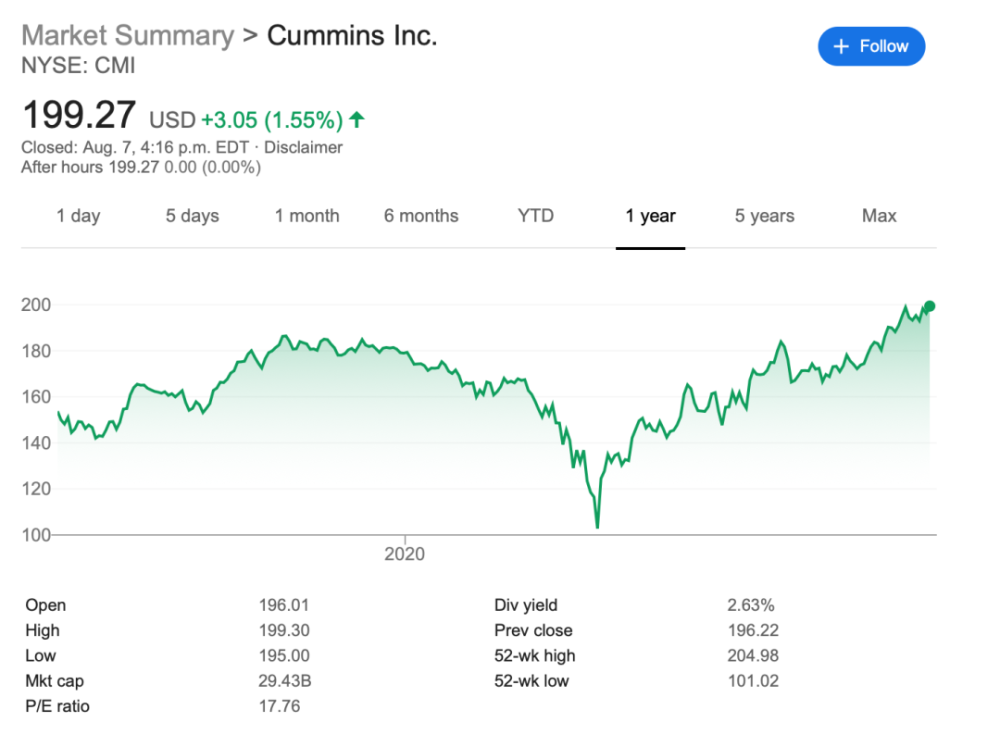Click the 140 y-axis label
This screenshot has height=747, width=1000.
tap(36, 443)
